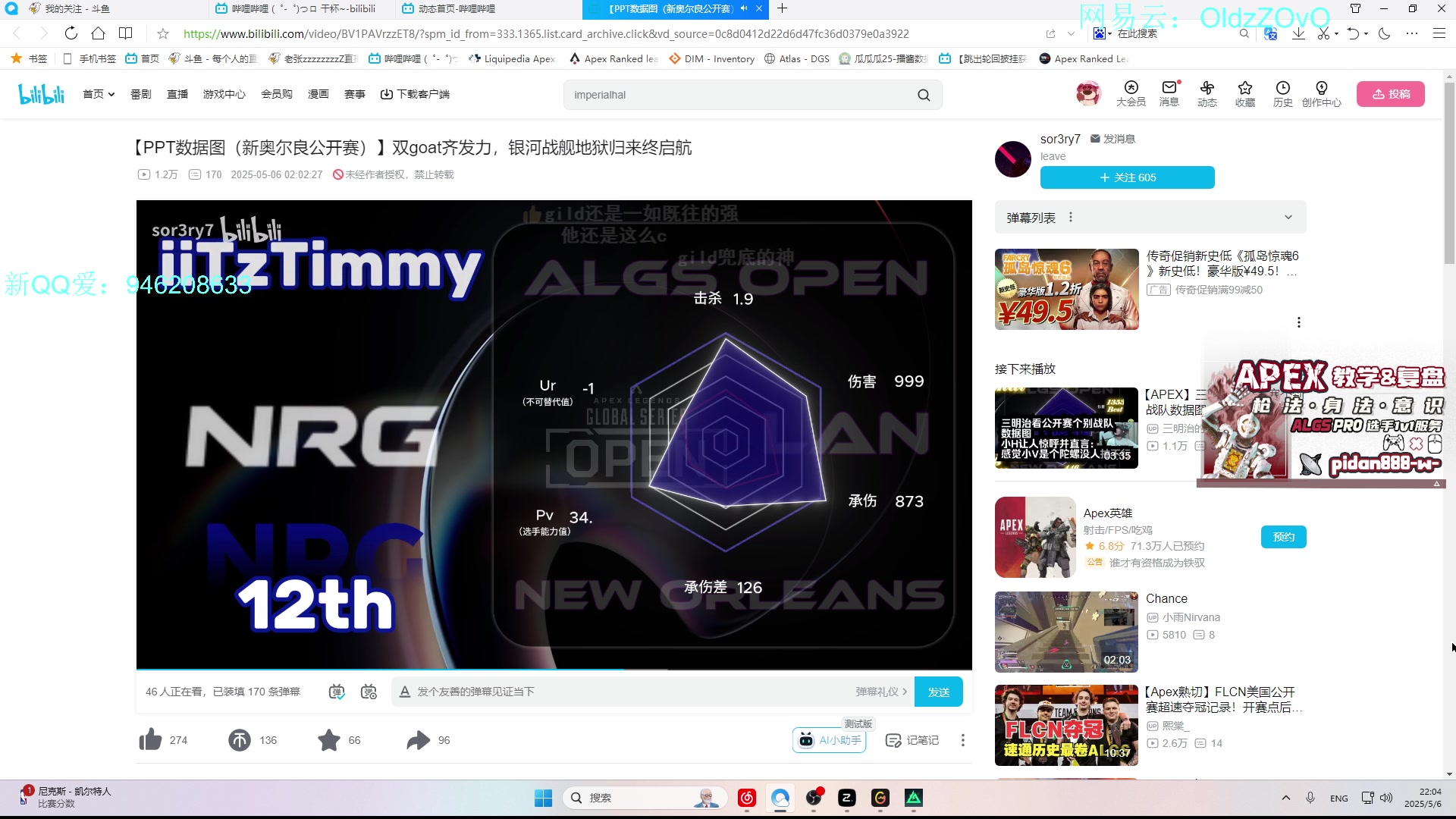Open 会员购 navigation item
Image resolution: width=1456 pixels, height=819 pixels.
pos(277,94)
